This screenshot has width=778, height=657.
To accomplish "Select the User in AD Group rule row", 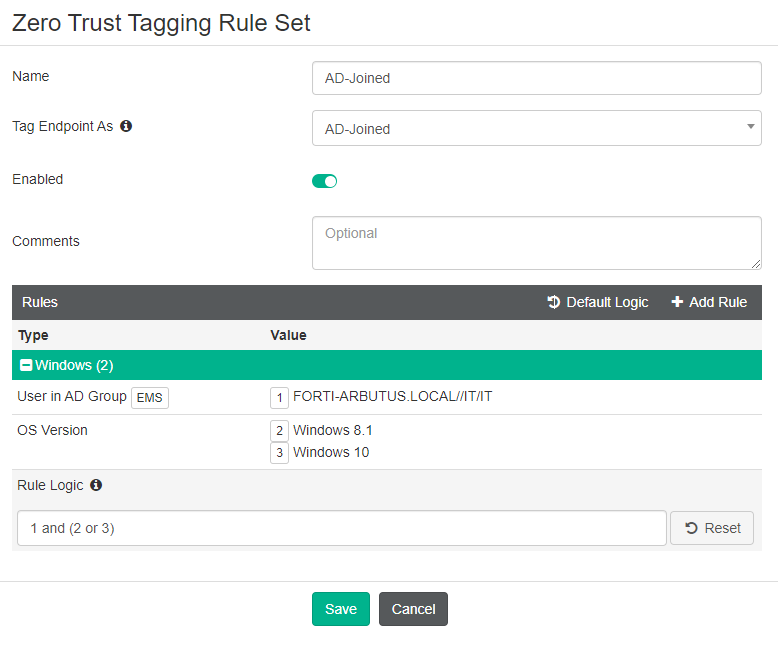I will (x=72, y=397).
